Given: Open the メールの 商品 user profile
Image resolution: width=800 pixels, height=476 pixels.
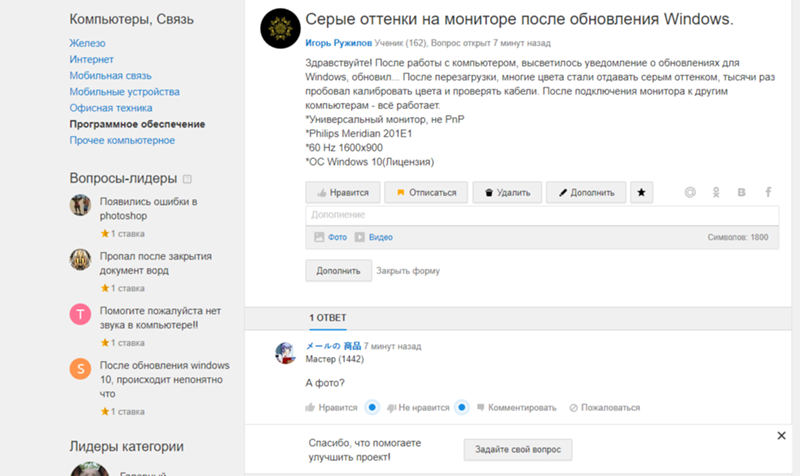Looking at the screenshot, I should (333, 346).
